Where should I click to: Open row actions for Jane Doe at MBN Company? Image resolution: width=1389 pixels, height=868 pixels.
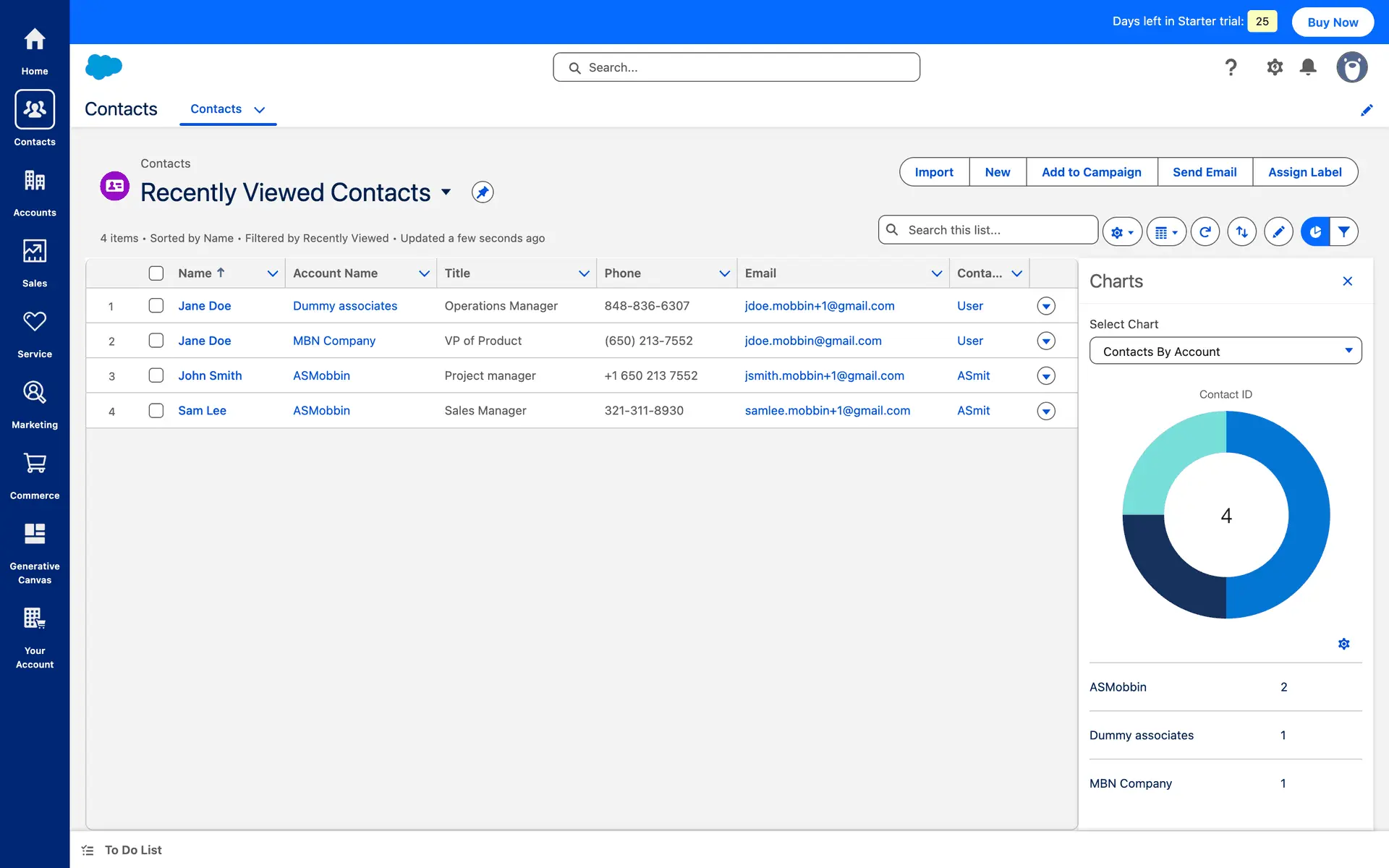pyautogui.click(x=1045, y=341)
